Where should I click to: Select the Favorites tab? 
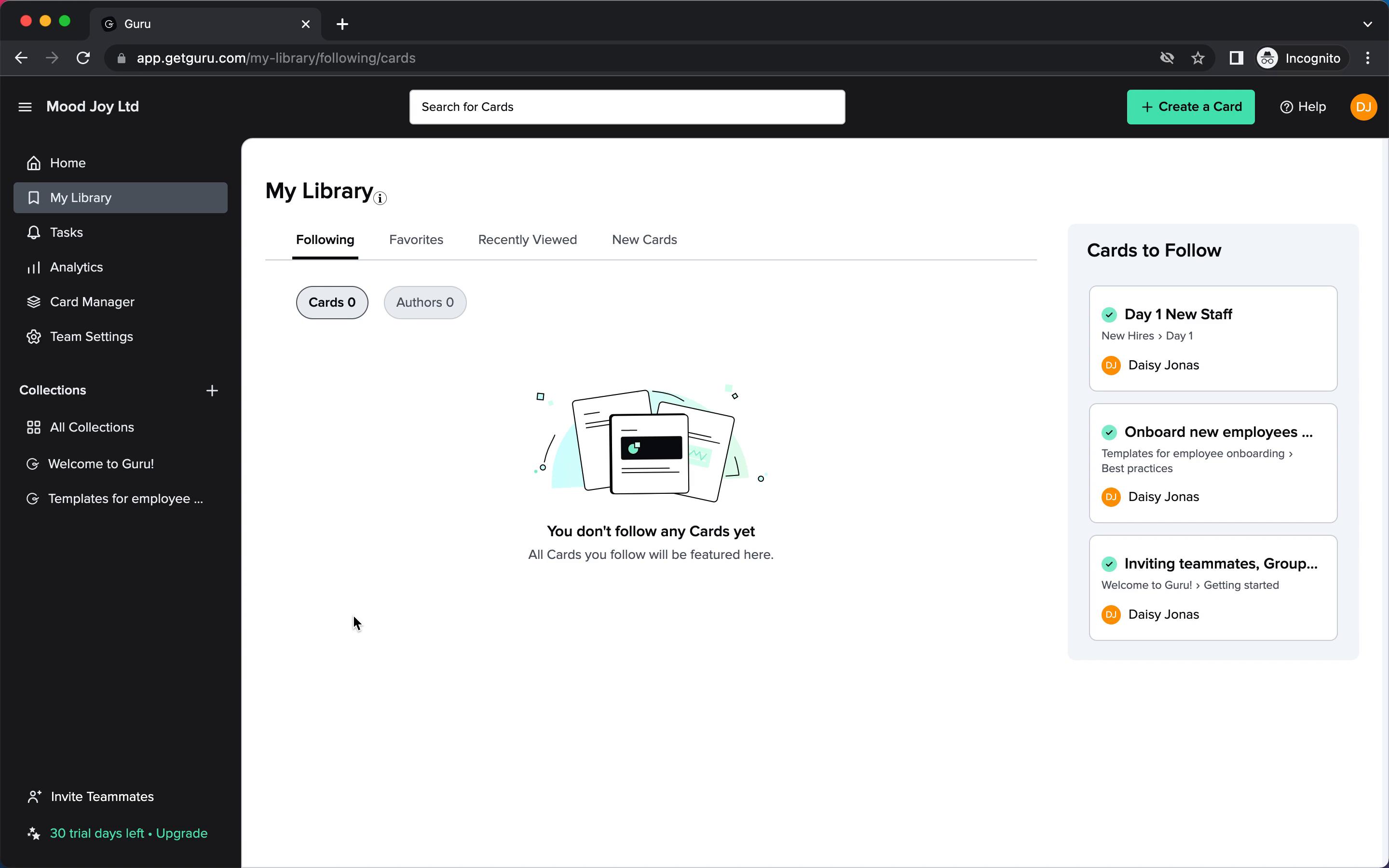(x=416, y=239)
